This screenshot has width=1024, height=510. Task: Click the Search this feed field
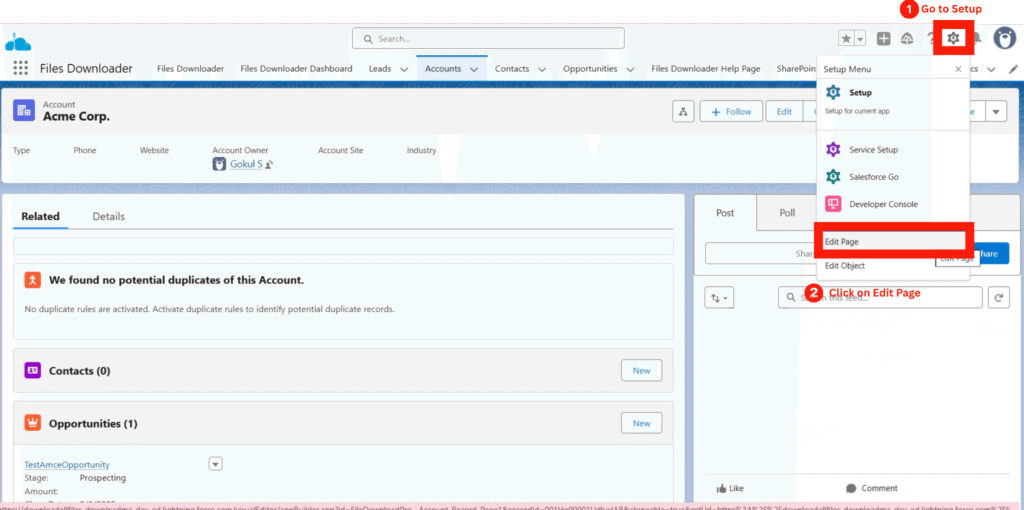point(880,297)
